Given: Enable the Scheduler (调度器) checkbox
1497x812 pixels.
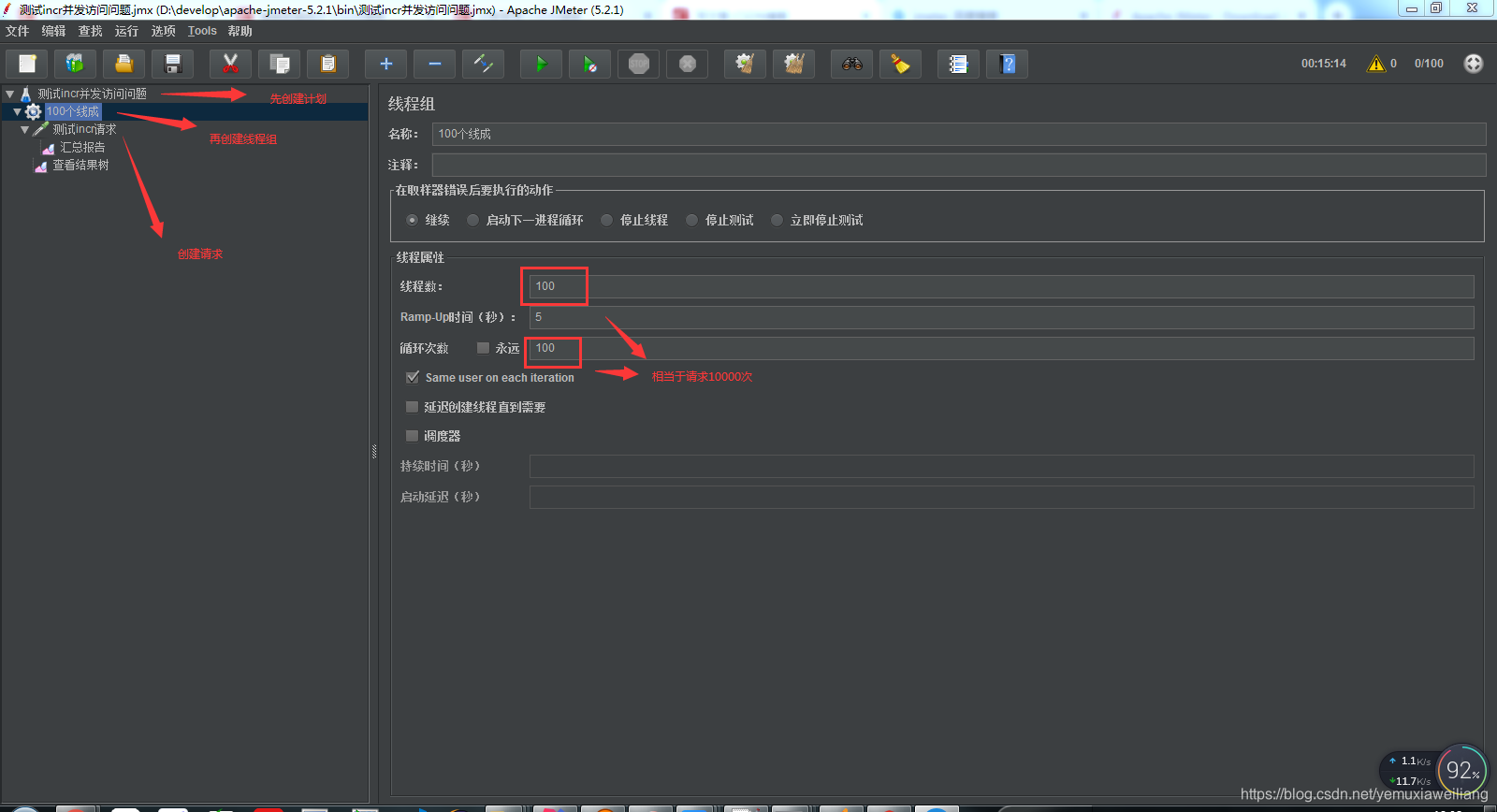Looking at the screenshot, I should tap(412, 436).
